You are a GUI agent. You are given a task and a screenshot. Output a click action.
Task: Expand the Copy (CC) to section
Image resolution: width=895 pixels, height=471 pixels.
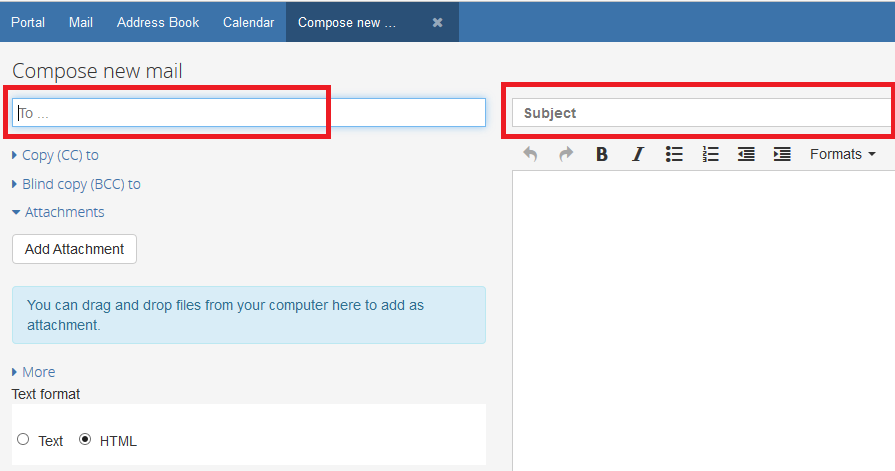[60, 155]
